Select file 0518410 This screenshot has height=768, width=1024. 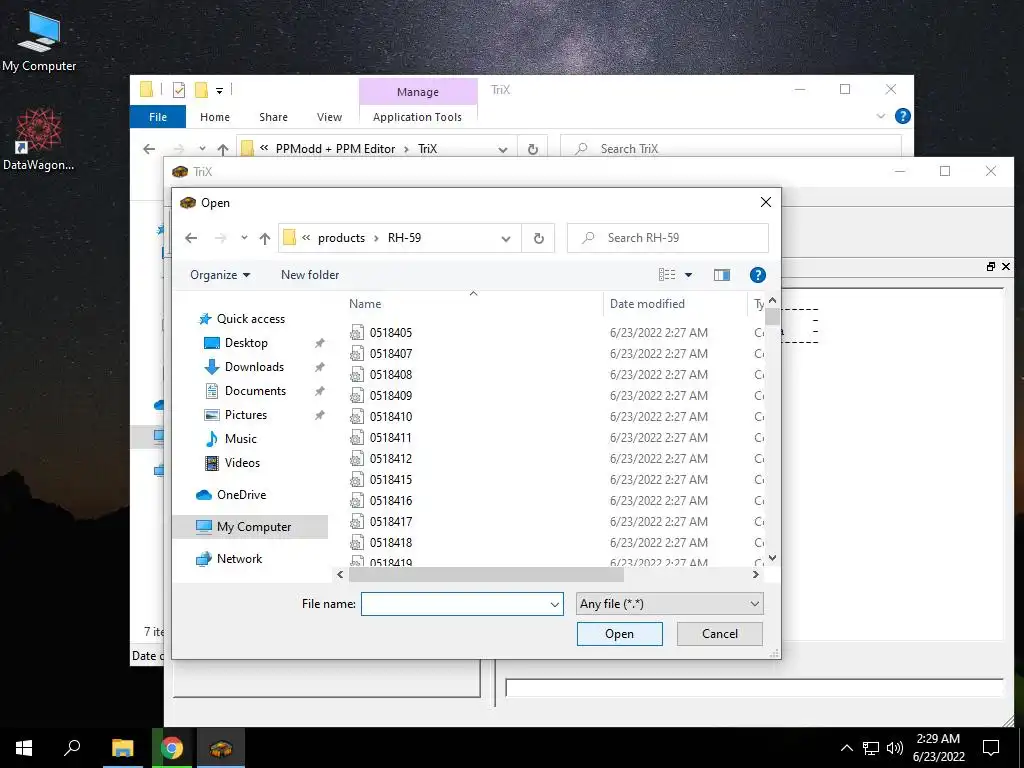(391, 417)
